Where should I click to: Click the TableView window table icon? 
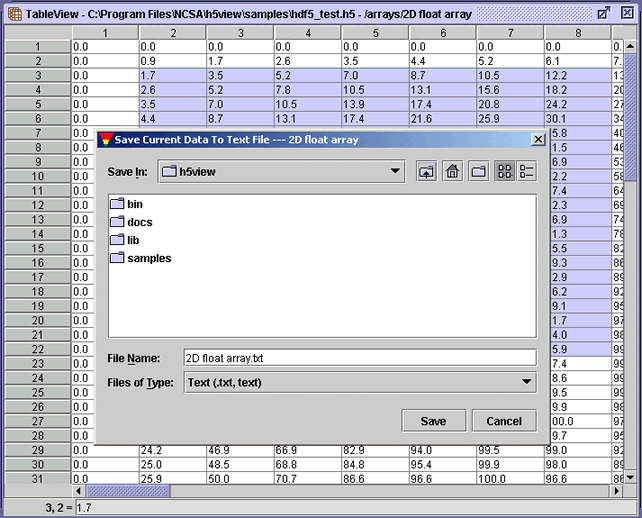click(x=15, y=14)
